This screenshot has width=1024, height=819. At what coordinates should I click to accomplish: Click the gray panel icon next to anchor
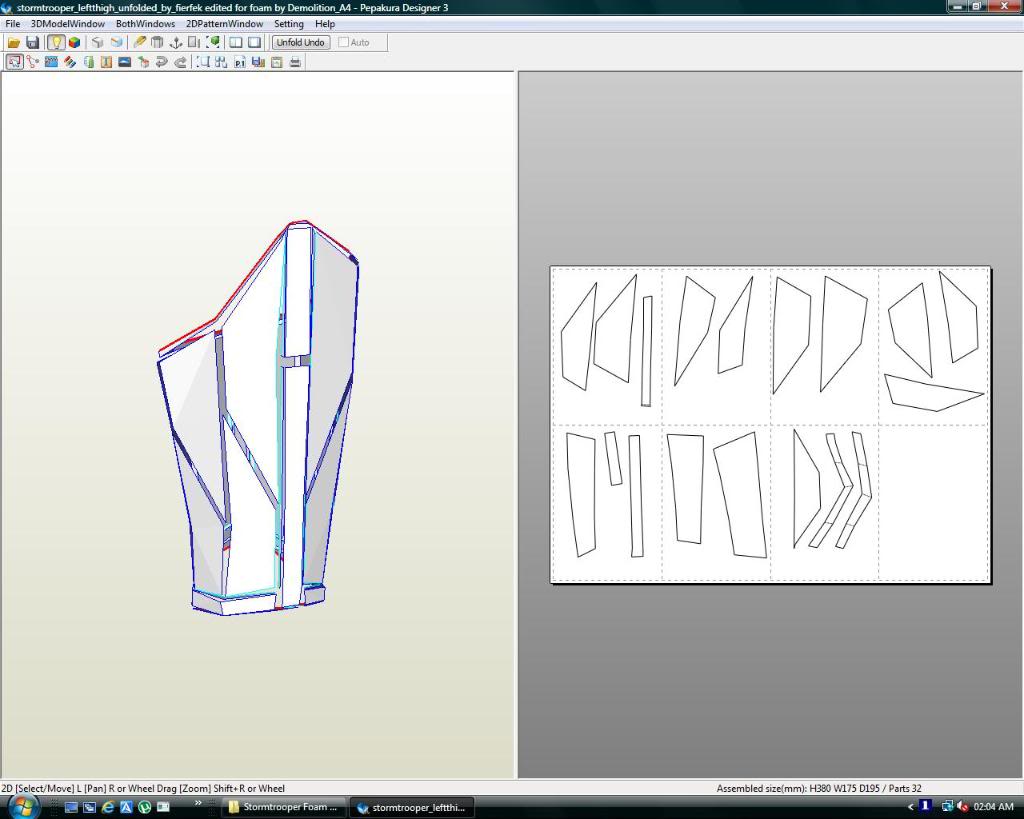(194, 42)
